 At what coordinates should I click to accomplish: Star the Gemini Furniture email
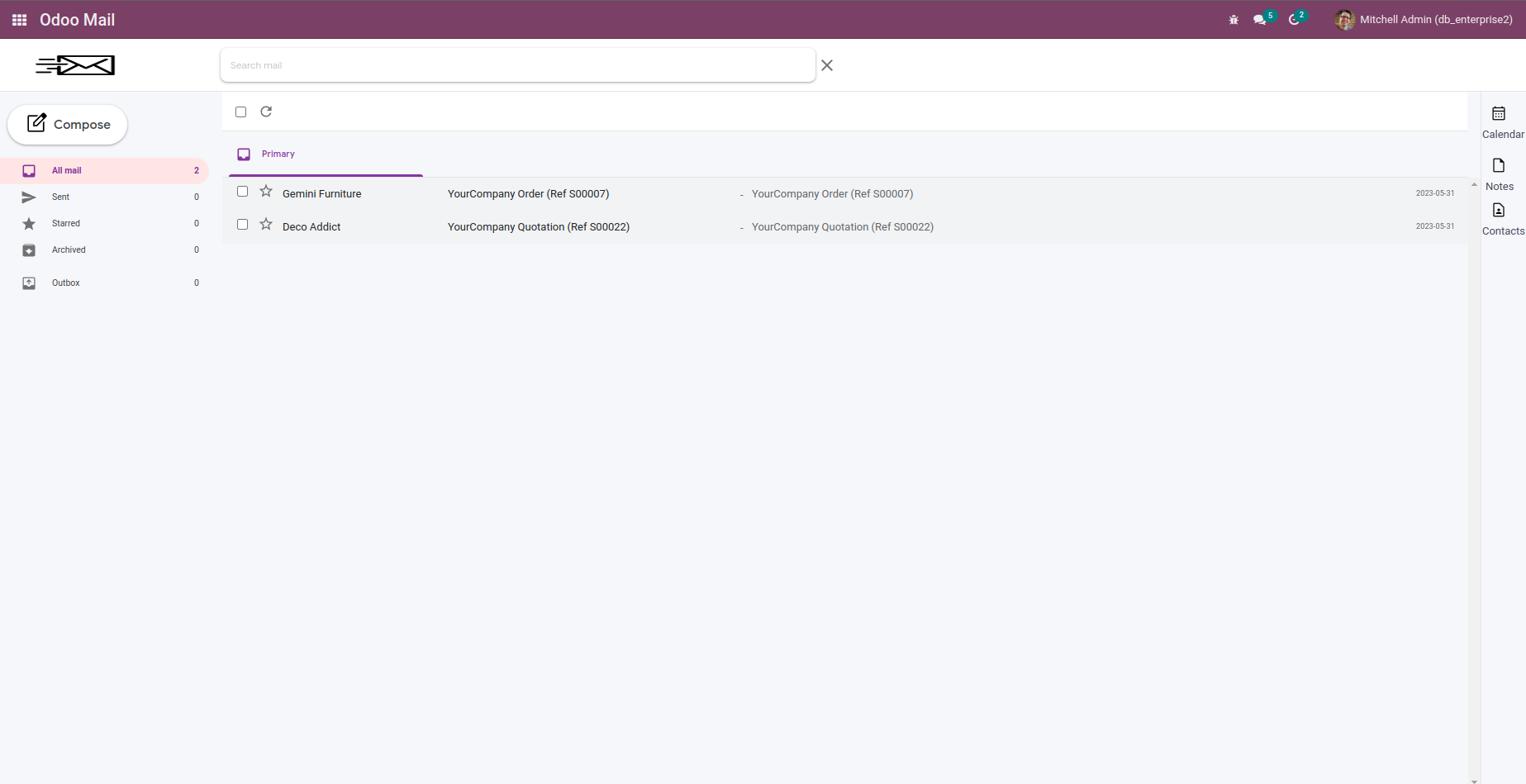point(266,191)
